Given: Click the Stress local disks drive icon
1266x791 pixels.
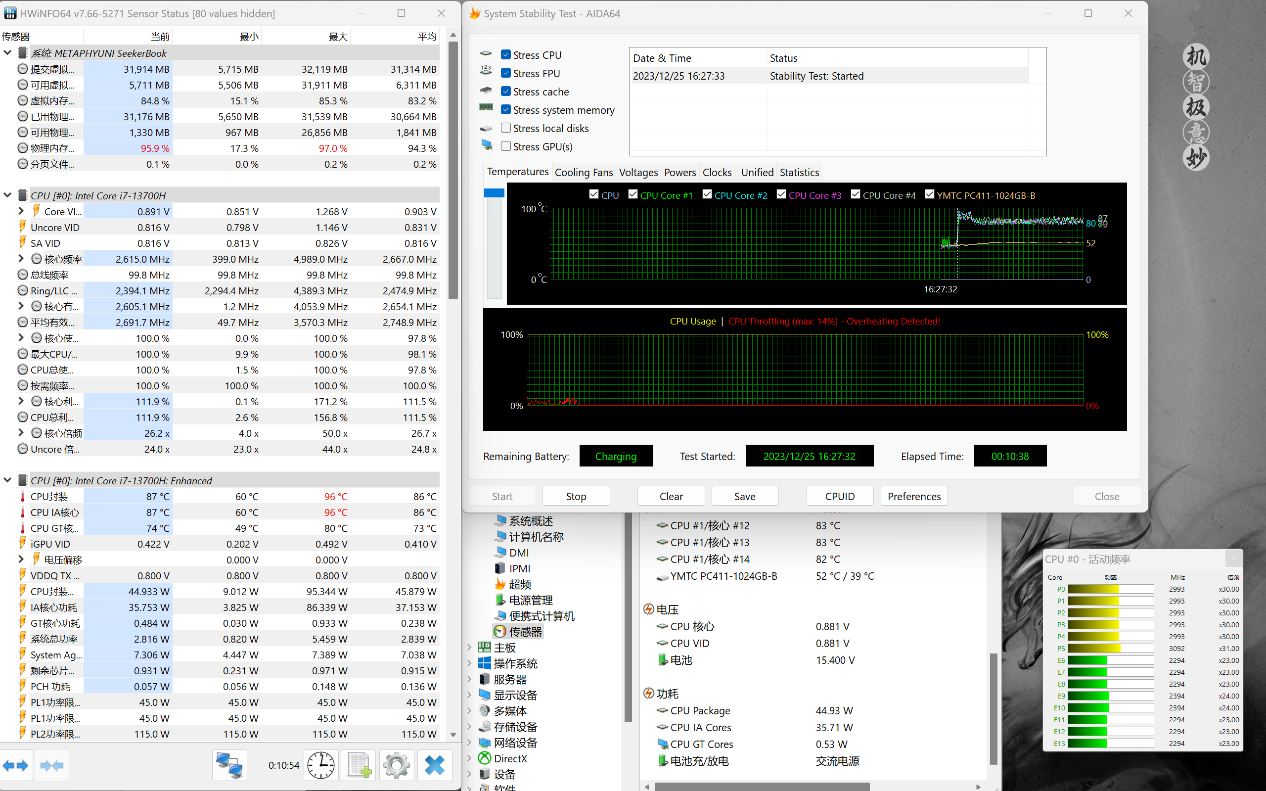Looking at the screenshot, I should (486, 128).
